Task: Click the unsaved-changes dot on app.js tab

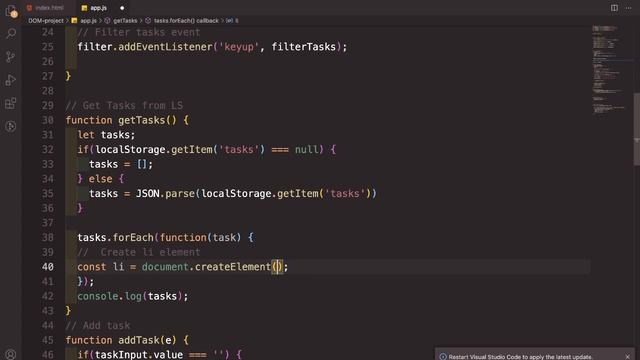Action: coord(122,8)
